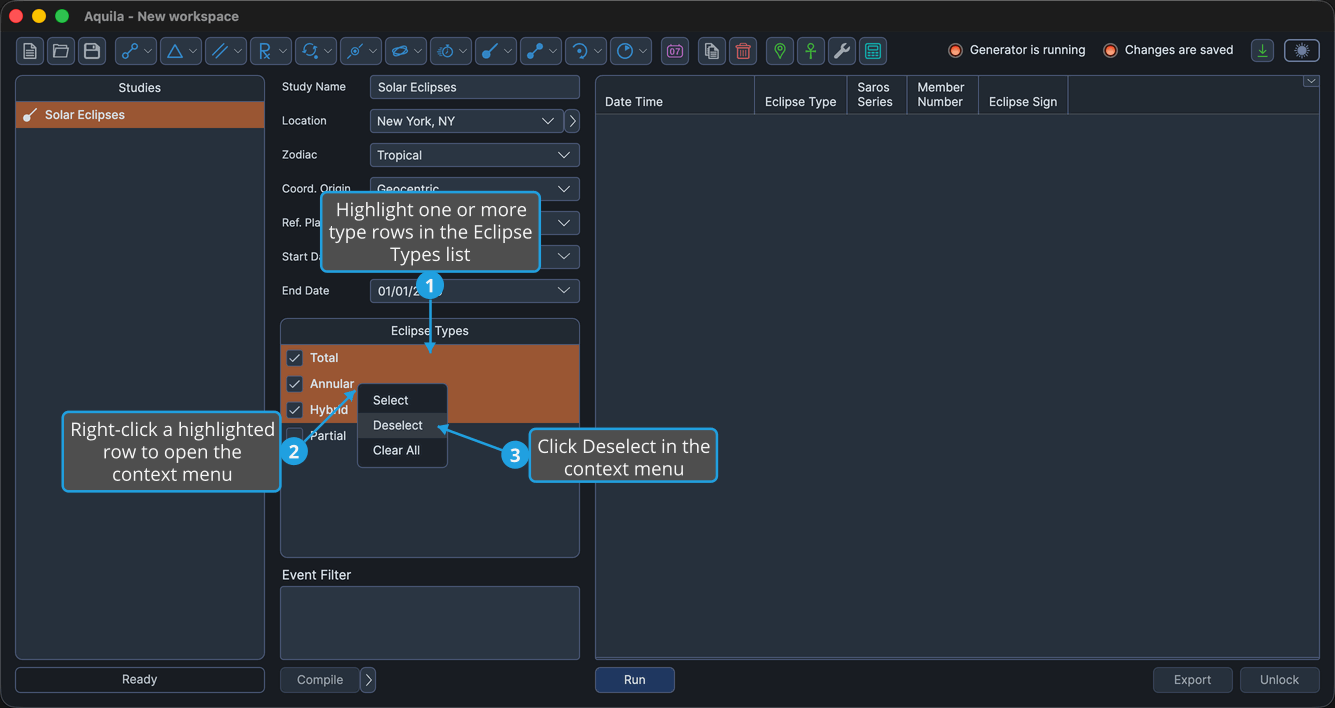The height and width of the screenshot is (708, 1335).
Task: Click the arrow button beside Compile
Action: [368, 680]
